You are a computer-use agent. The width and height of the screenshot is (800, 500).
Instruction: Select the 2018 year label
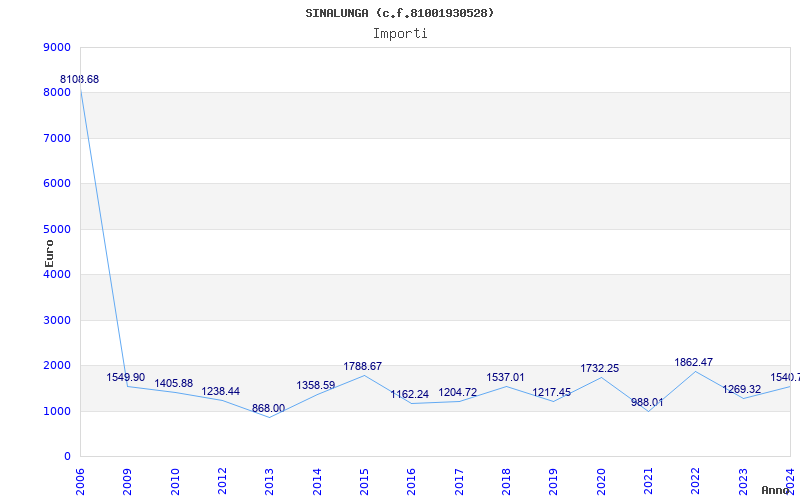506,482
